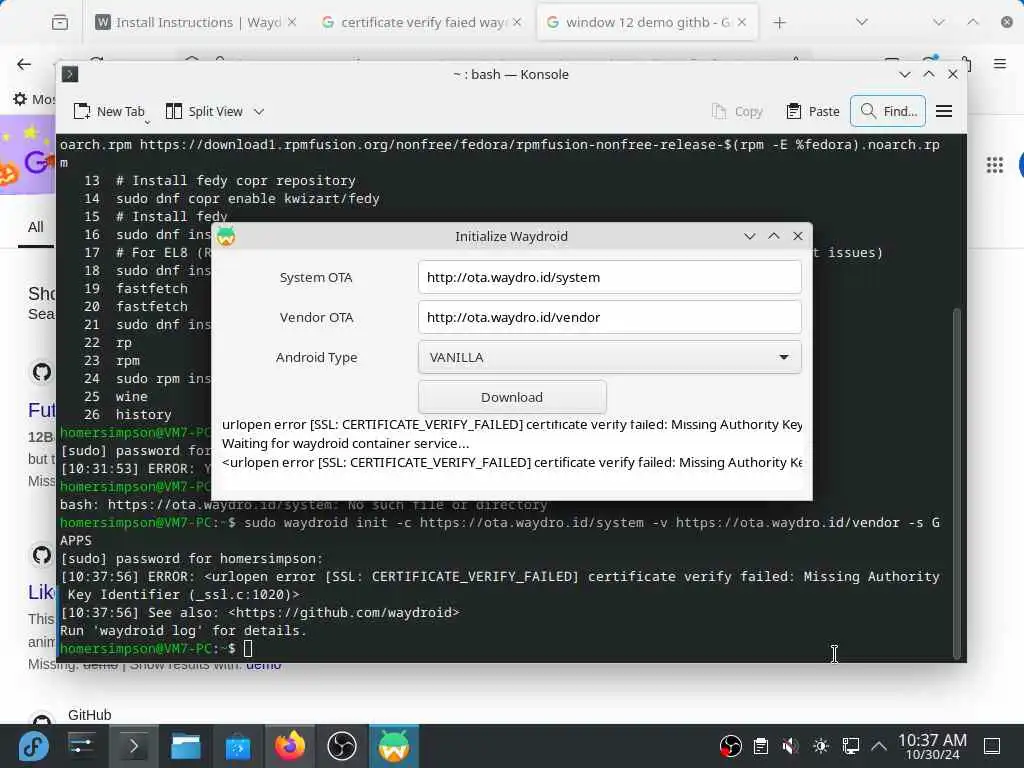Click the Konsole vertical scrollbar
Viewport: 1024px width, 768px height.
tap(957, 483)
